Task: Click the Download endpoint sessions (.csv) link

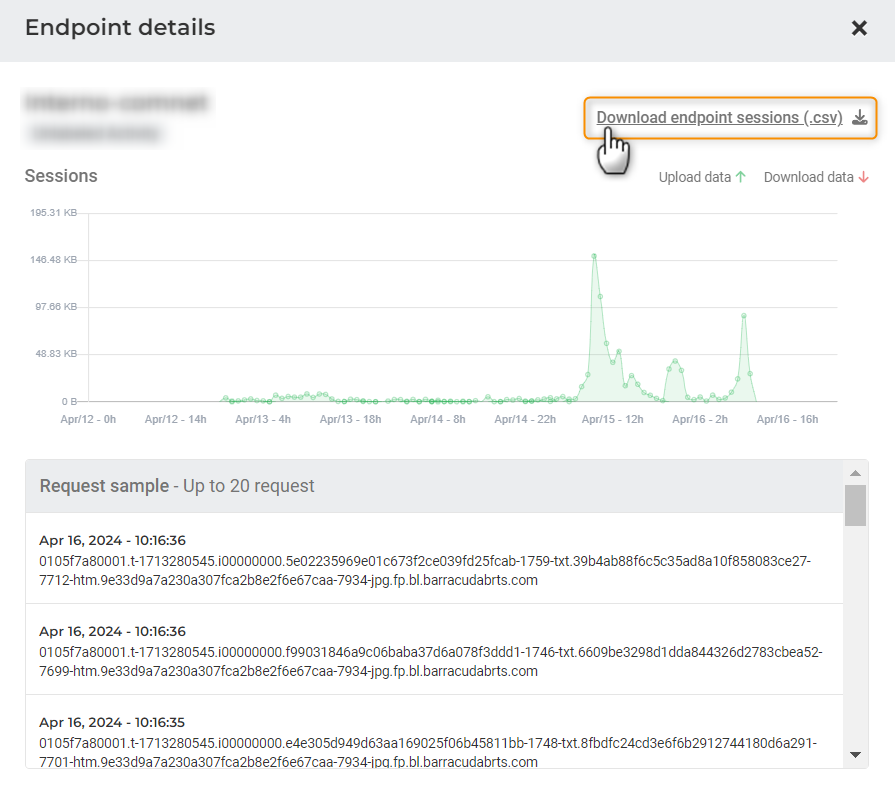Action: tap(719, 118)
